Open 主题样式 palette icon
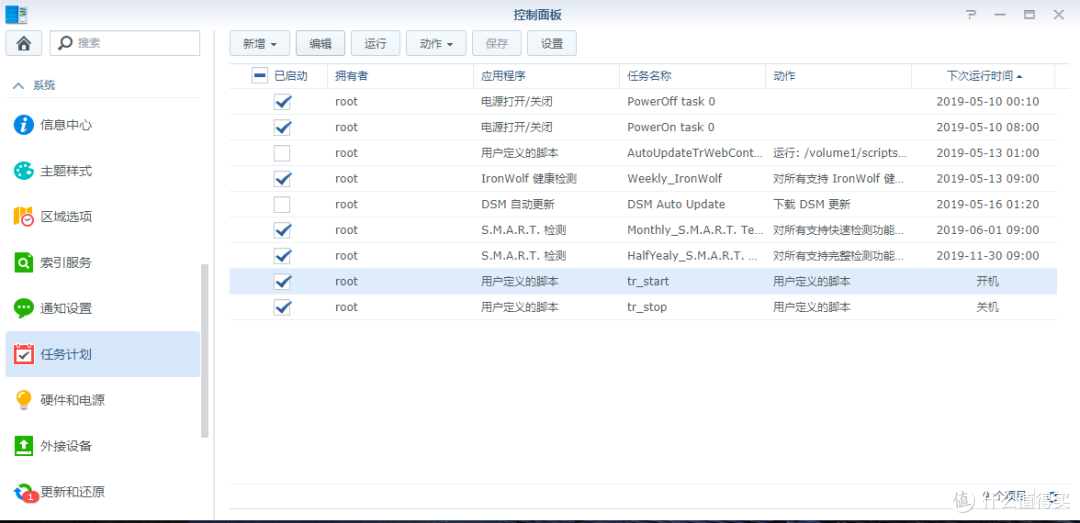 (24, 171)
